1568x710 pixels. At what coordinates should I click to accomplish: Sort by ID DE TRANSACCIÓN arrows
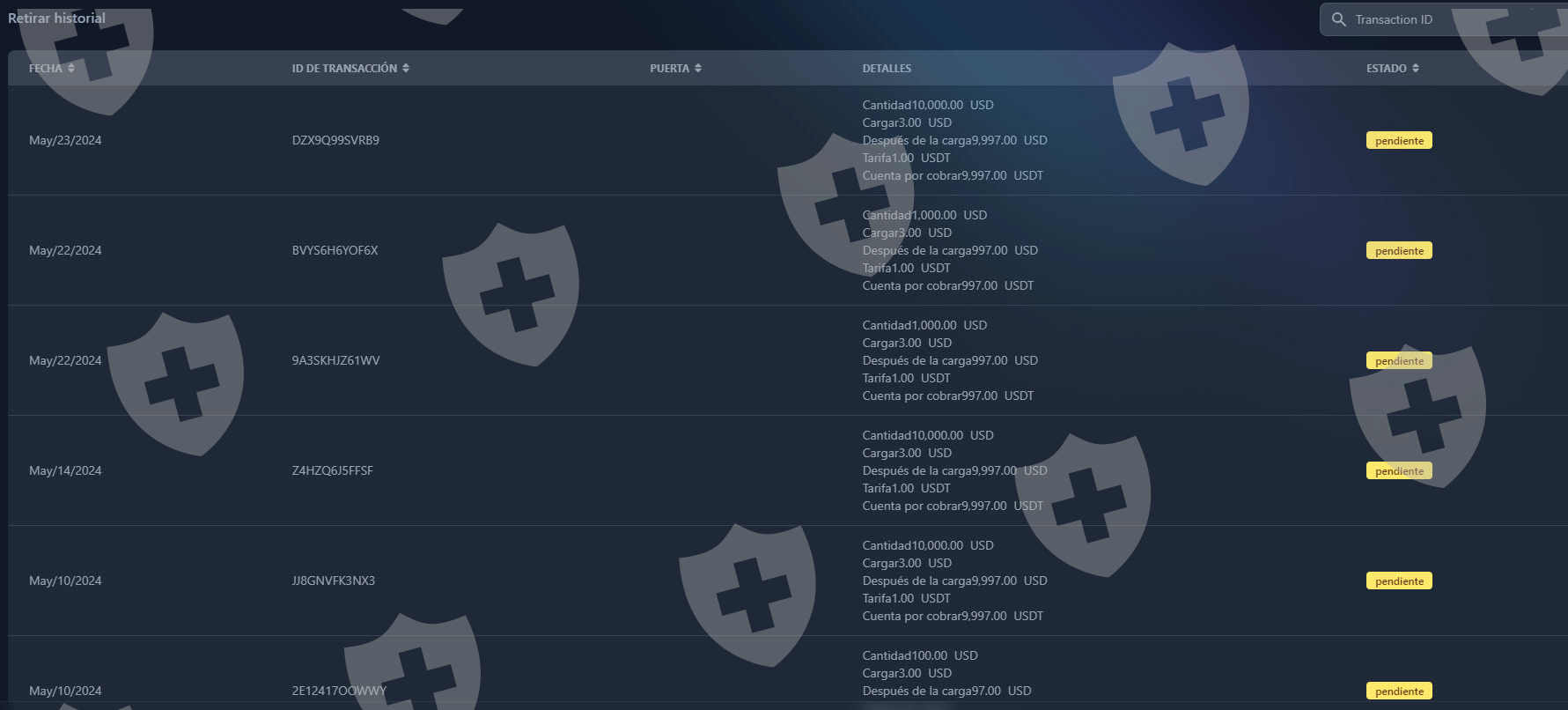pyautogui.click(x=406, y=68)
